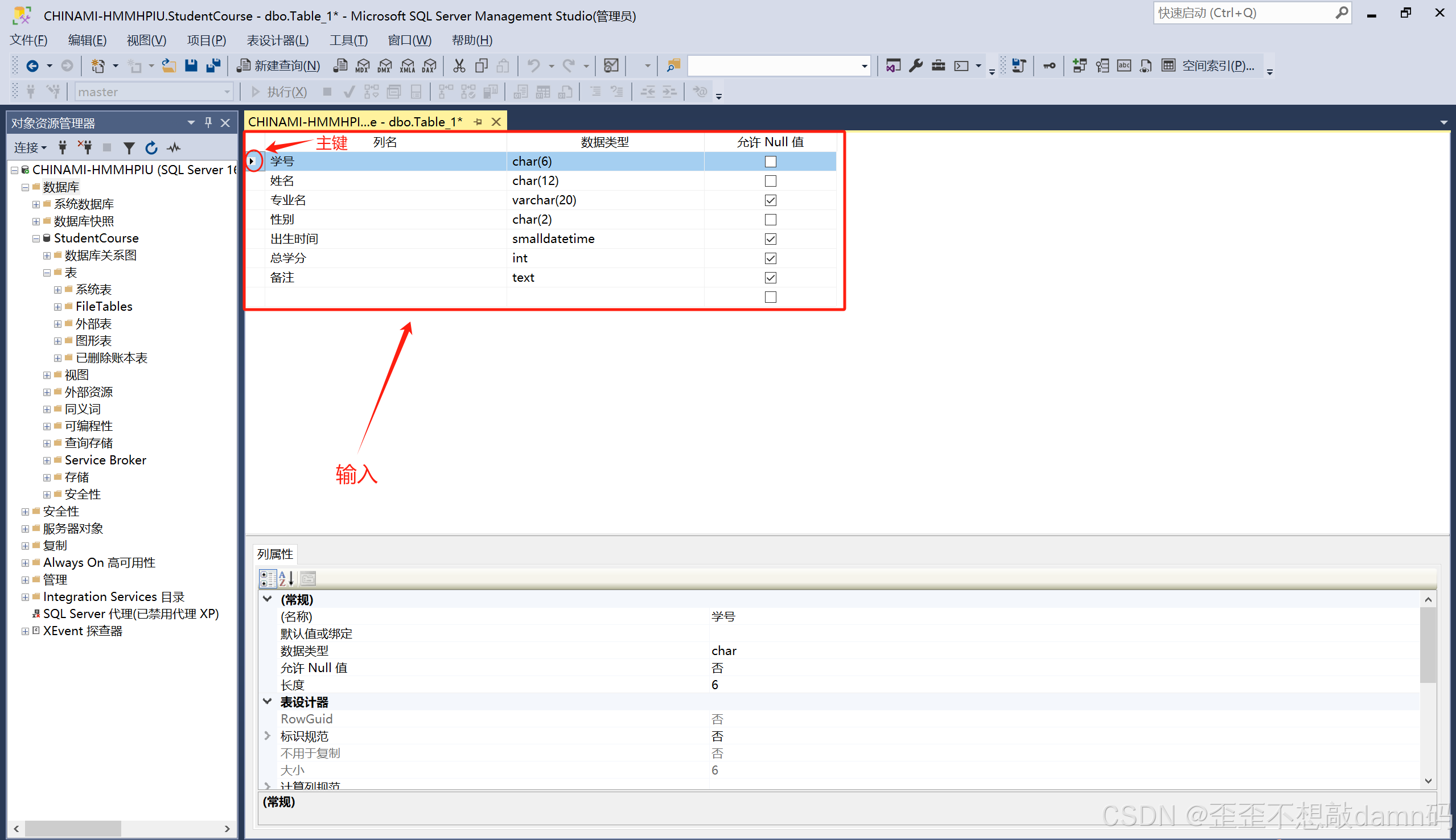Sort column properties alphabetically
1456x840 pixels.
(286, 578)
